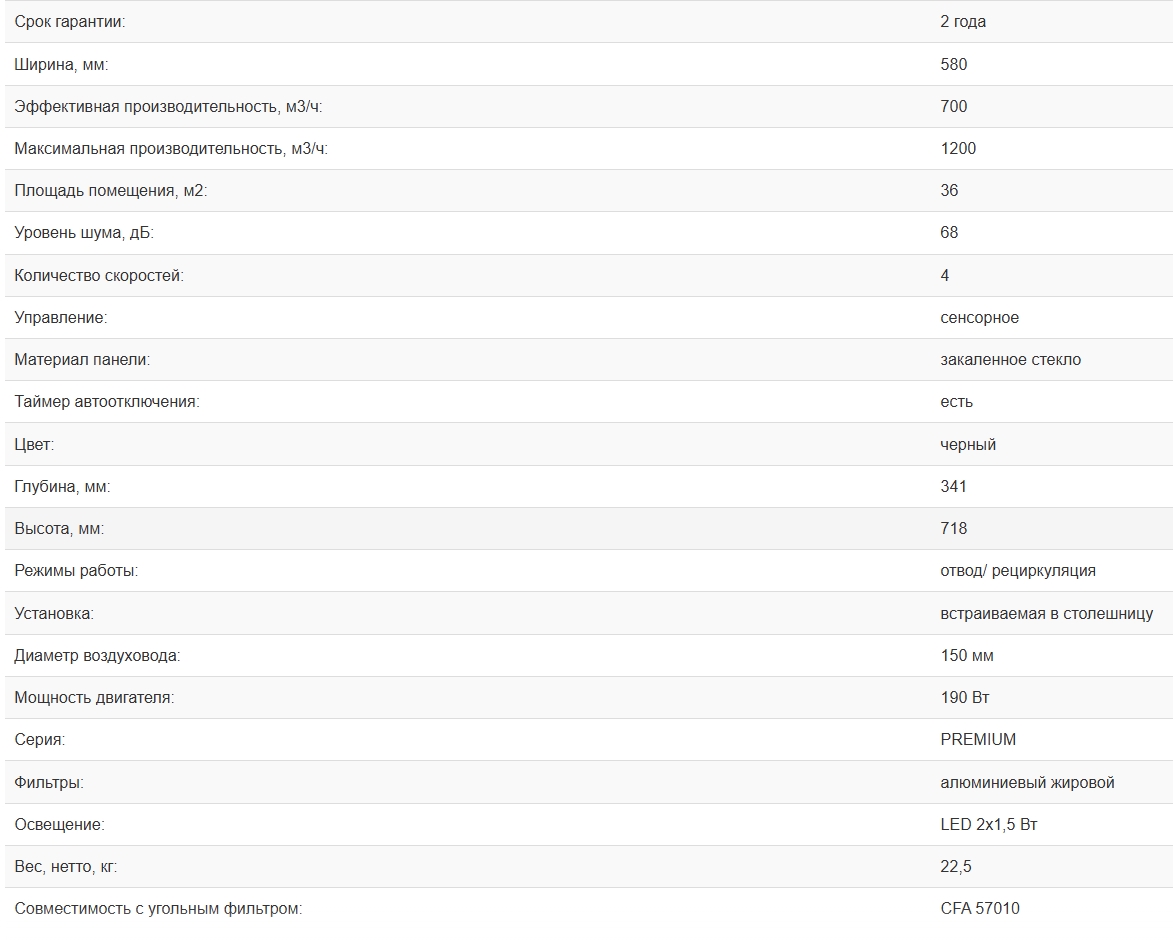The image size is (1173, 940).
Task: Click the "сенсорное" control value
Action: coord(979,317)
